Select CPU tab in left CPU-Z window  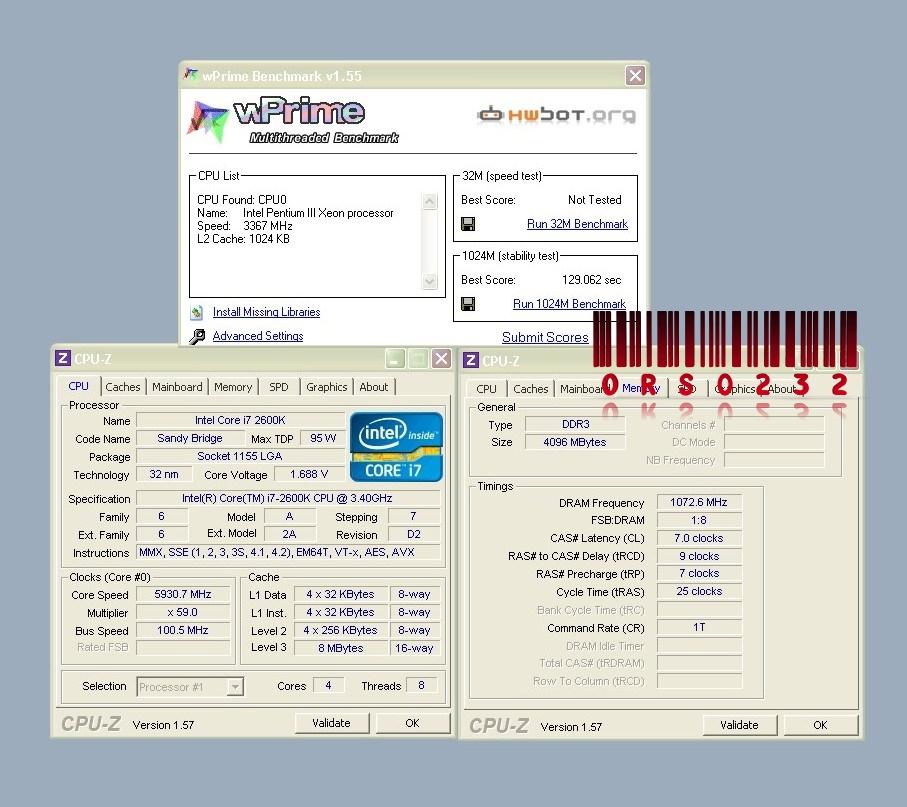pos(79,386)
